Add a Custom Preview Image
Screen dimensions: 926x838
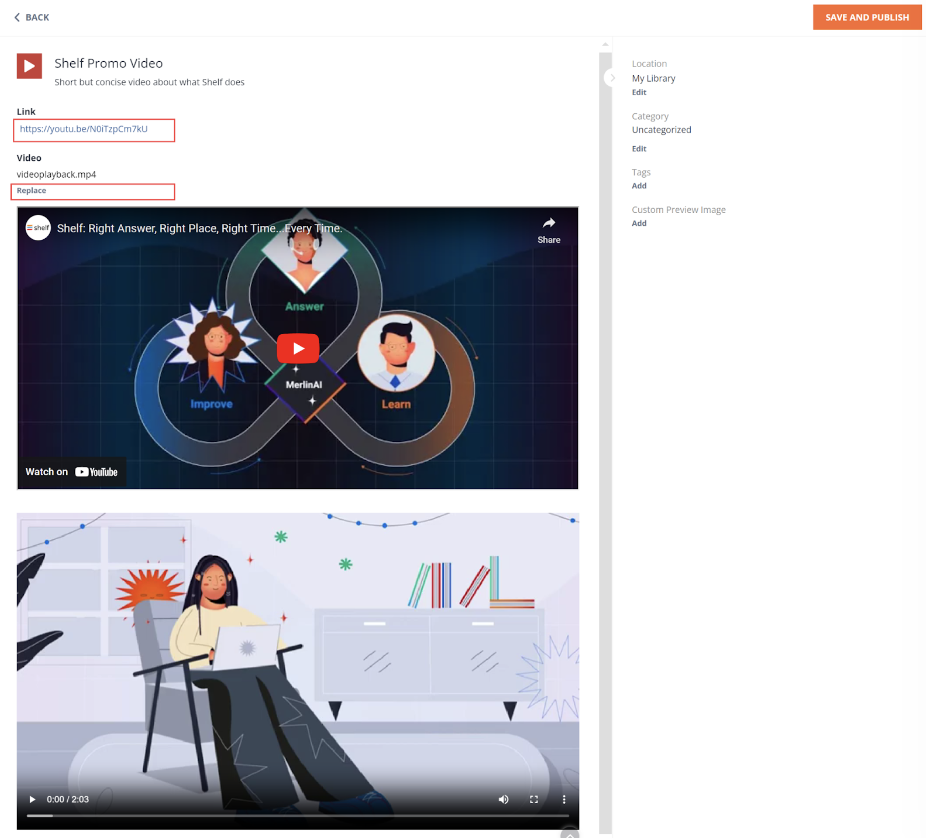coord(639,223)
